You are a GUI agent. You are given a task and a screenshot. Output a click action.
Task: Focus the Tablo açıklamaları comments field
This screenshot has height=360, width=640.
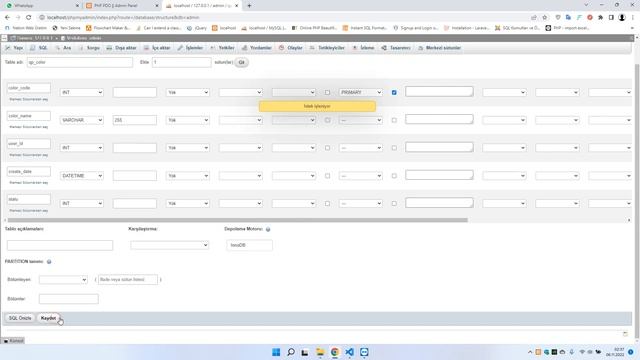click(60, 245)
